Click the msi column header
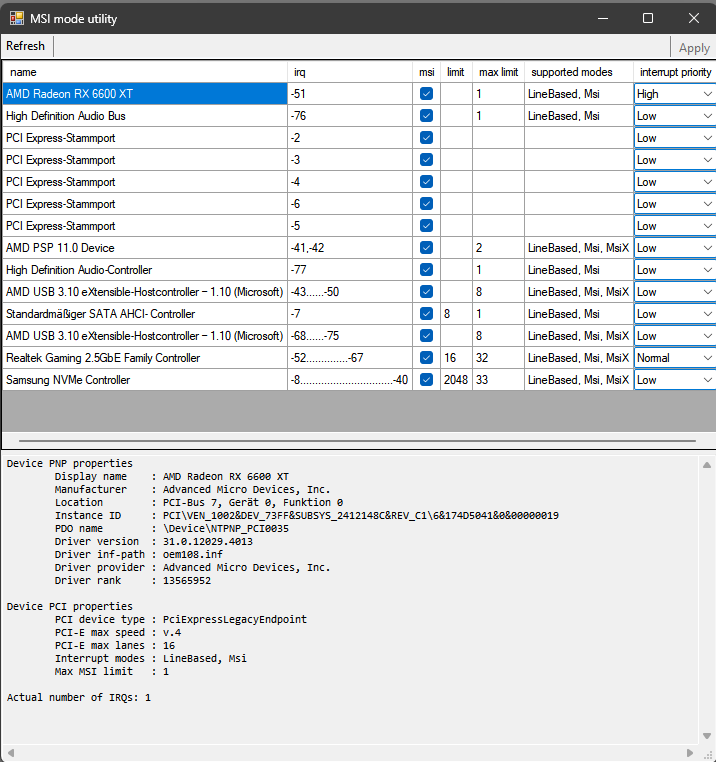The image size is (716, 762). (x=426, y=72)
